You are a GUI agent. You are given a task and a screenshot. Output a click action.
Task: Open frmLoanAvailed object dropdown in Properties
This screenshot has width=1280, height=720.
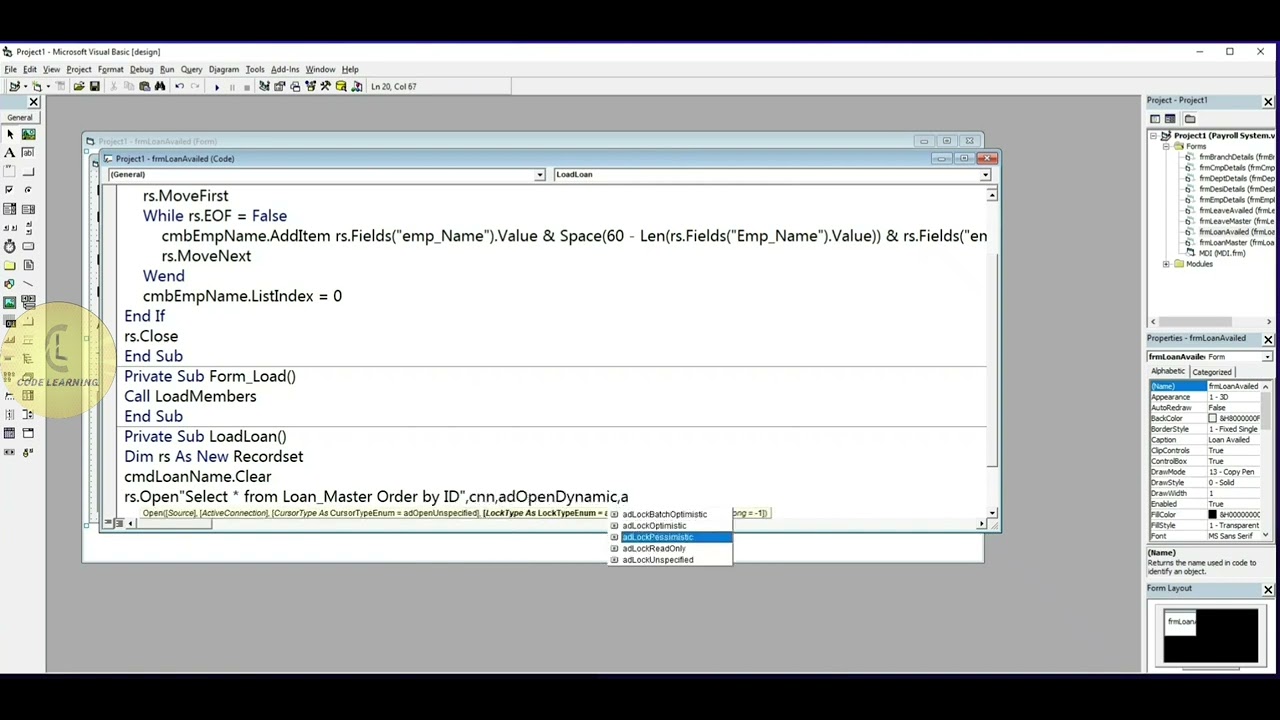[x=1267, y=357]
